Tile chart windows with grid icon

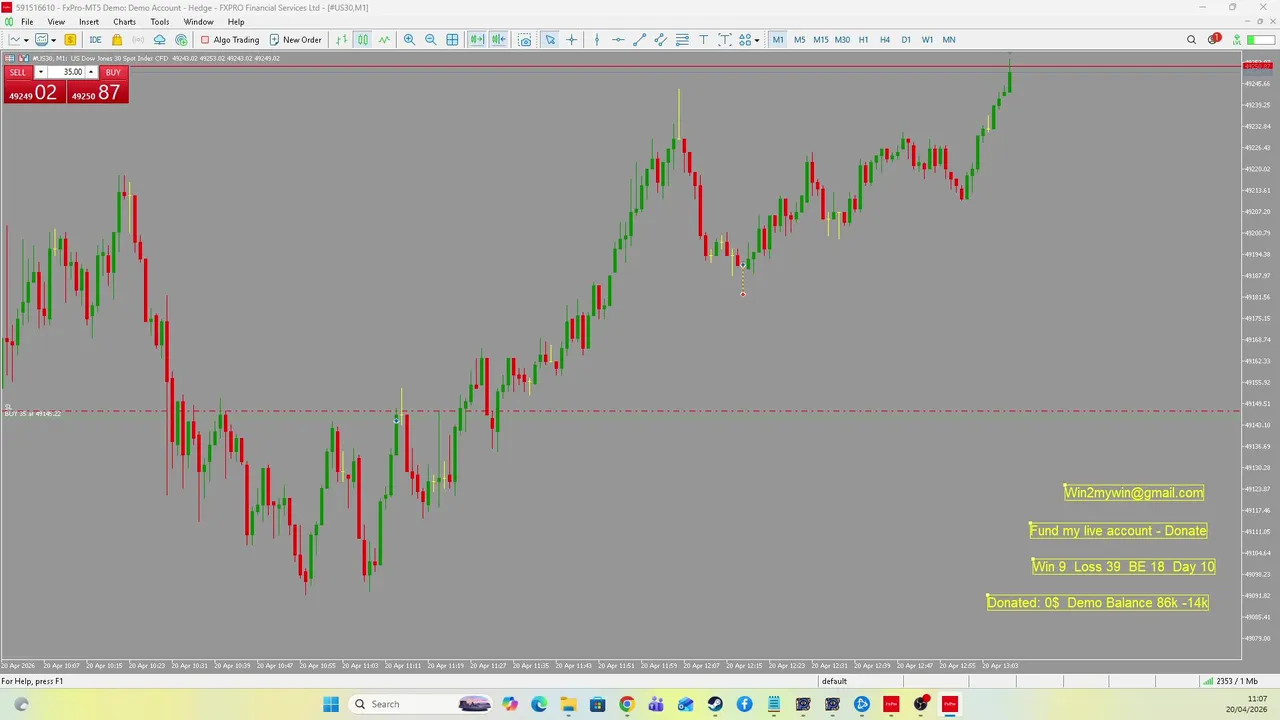[452, 40]
